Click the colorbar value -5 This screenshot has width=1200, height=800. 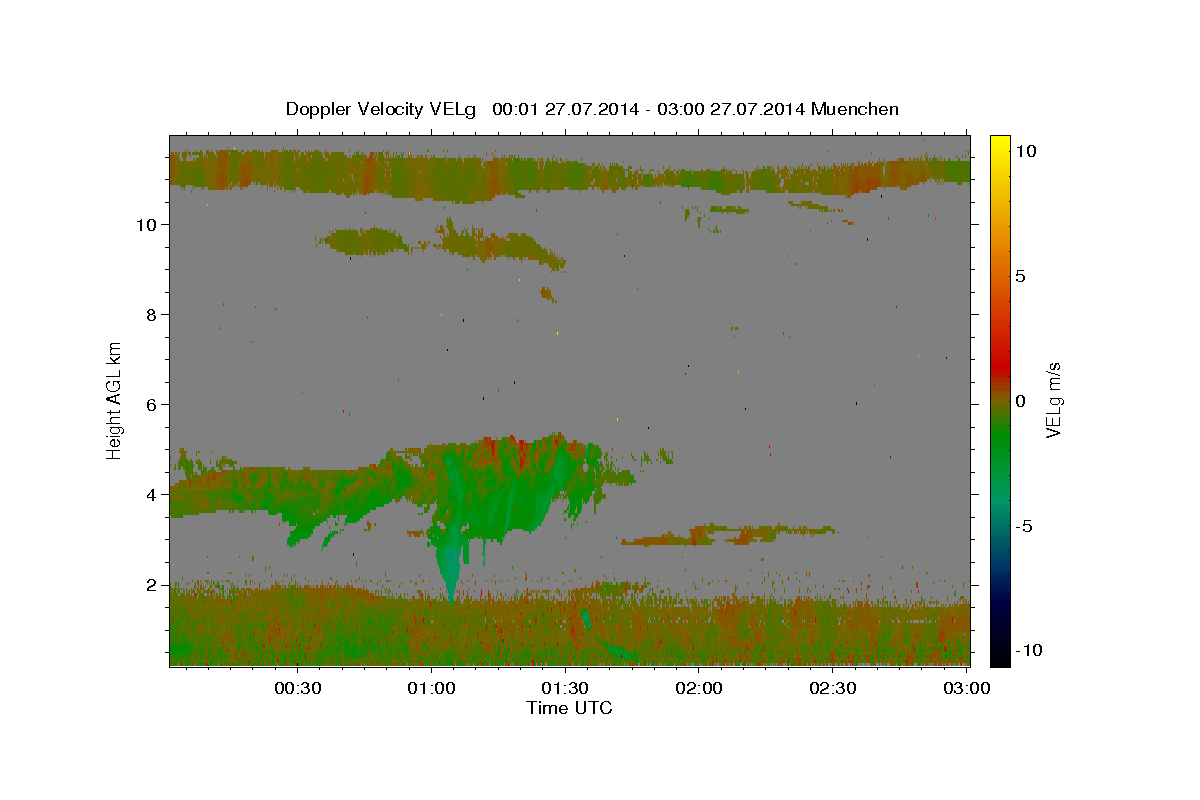click(1024, 526)
